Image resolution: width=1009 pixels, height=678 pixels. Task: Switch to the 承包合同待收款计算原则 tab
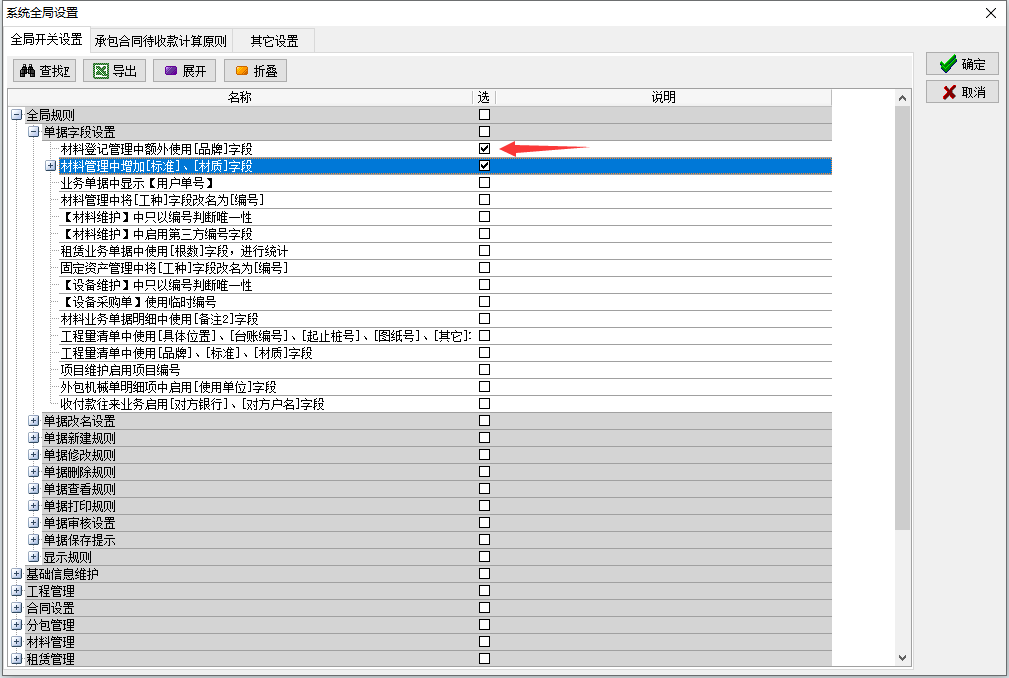(160, 41)
